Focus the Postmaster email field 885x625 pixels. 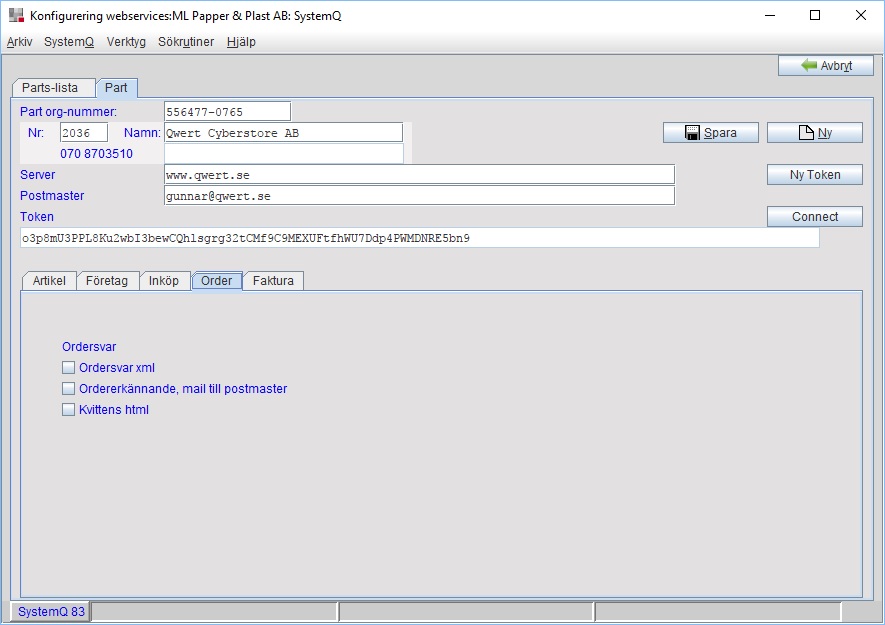pyautogui.click(x=419, y=196)
